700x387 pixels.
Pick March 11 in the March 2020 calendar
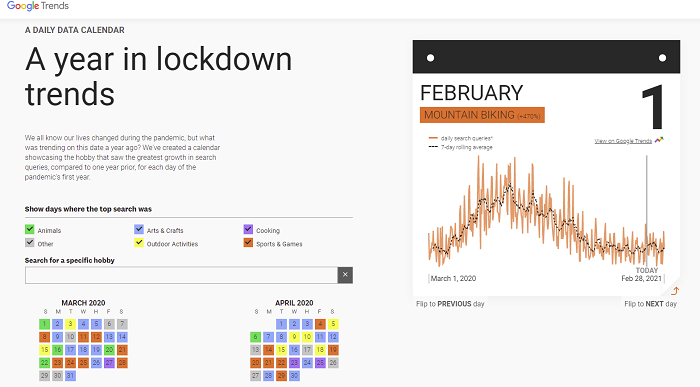point(83,337)
